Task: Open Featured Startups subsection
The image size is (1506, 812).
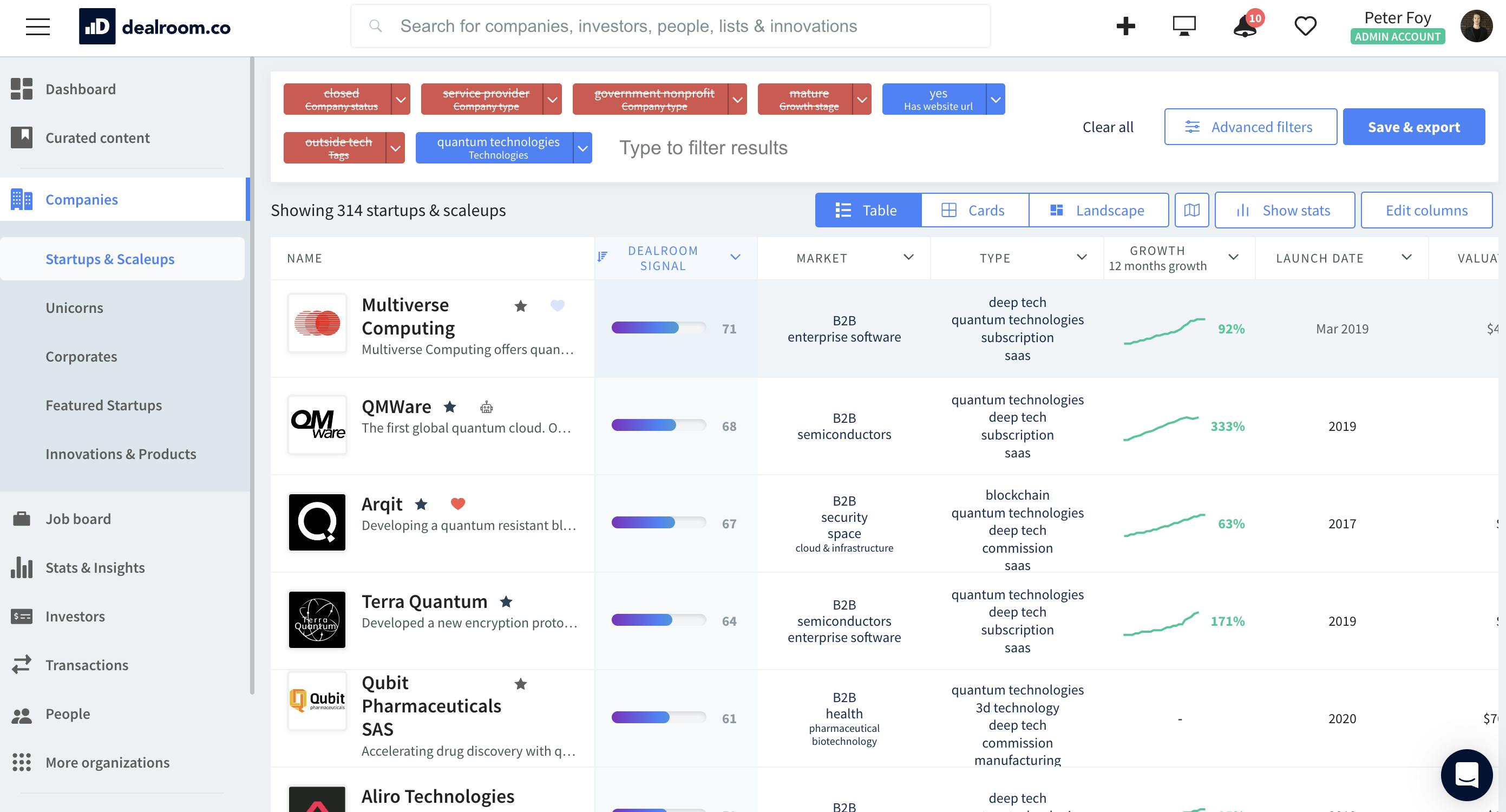Action: tap(103, 405)
